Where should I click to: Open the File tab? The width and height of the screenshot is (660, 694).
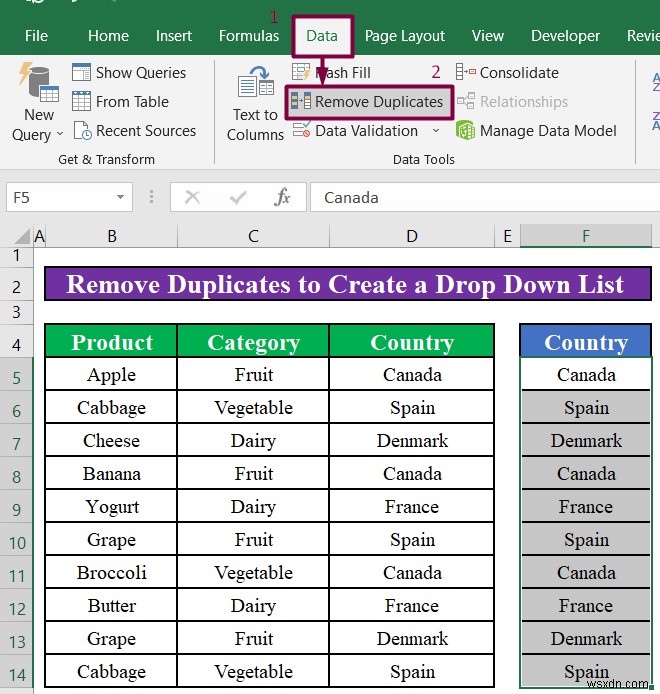[x=36, y=36]
